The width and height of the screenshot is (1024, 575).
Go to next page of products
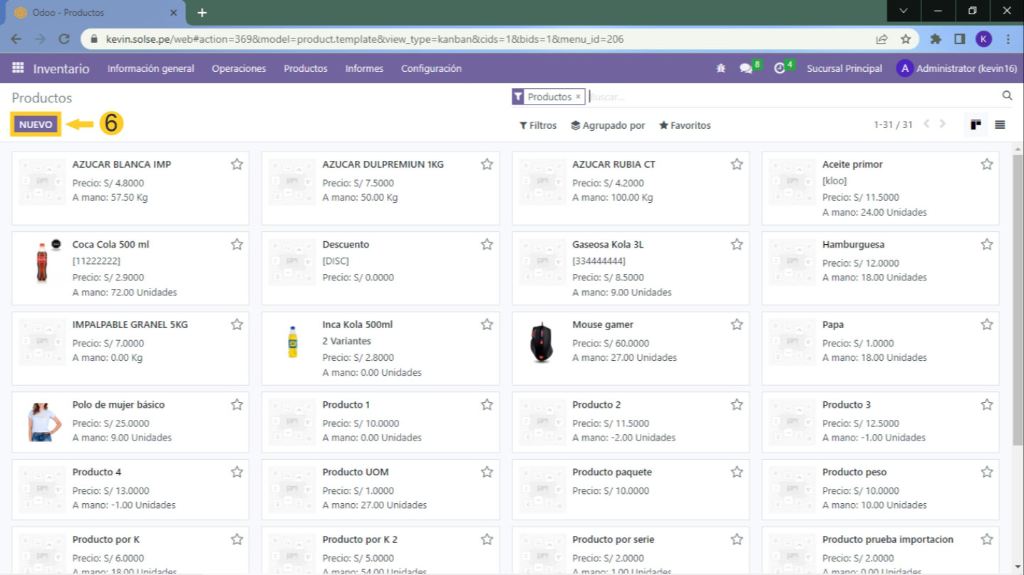point(942,125)
